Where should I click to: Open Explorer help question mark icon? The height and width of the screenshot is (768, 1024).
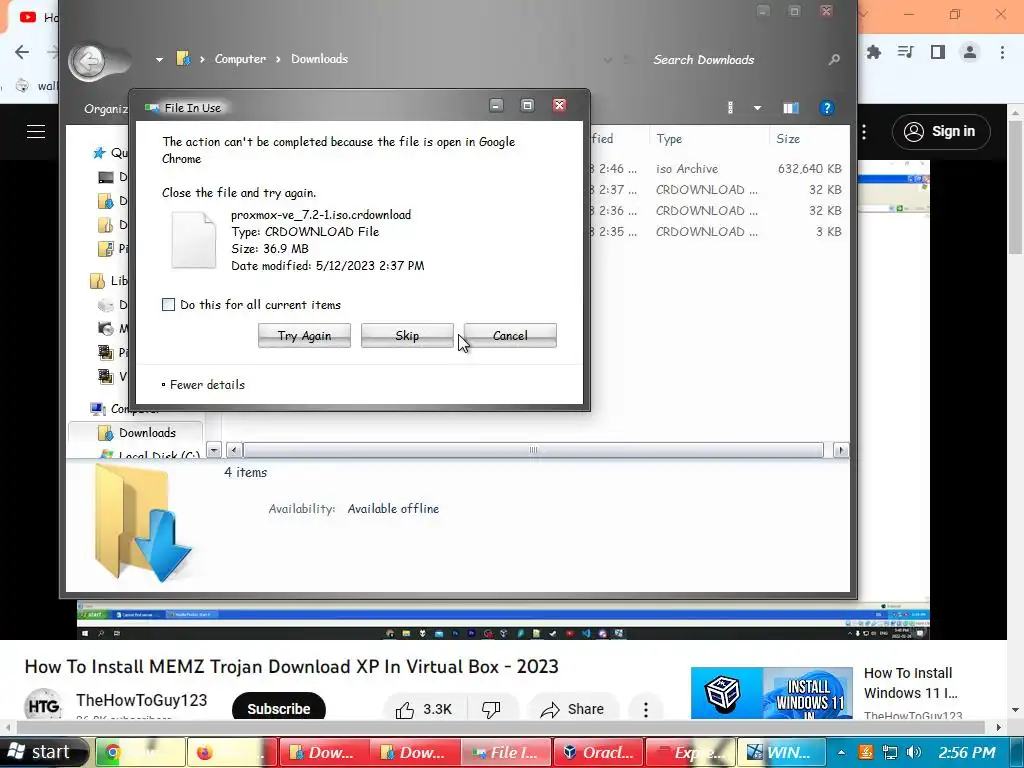[x=826, y=108]
